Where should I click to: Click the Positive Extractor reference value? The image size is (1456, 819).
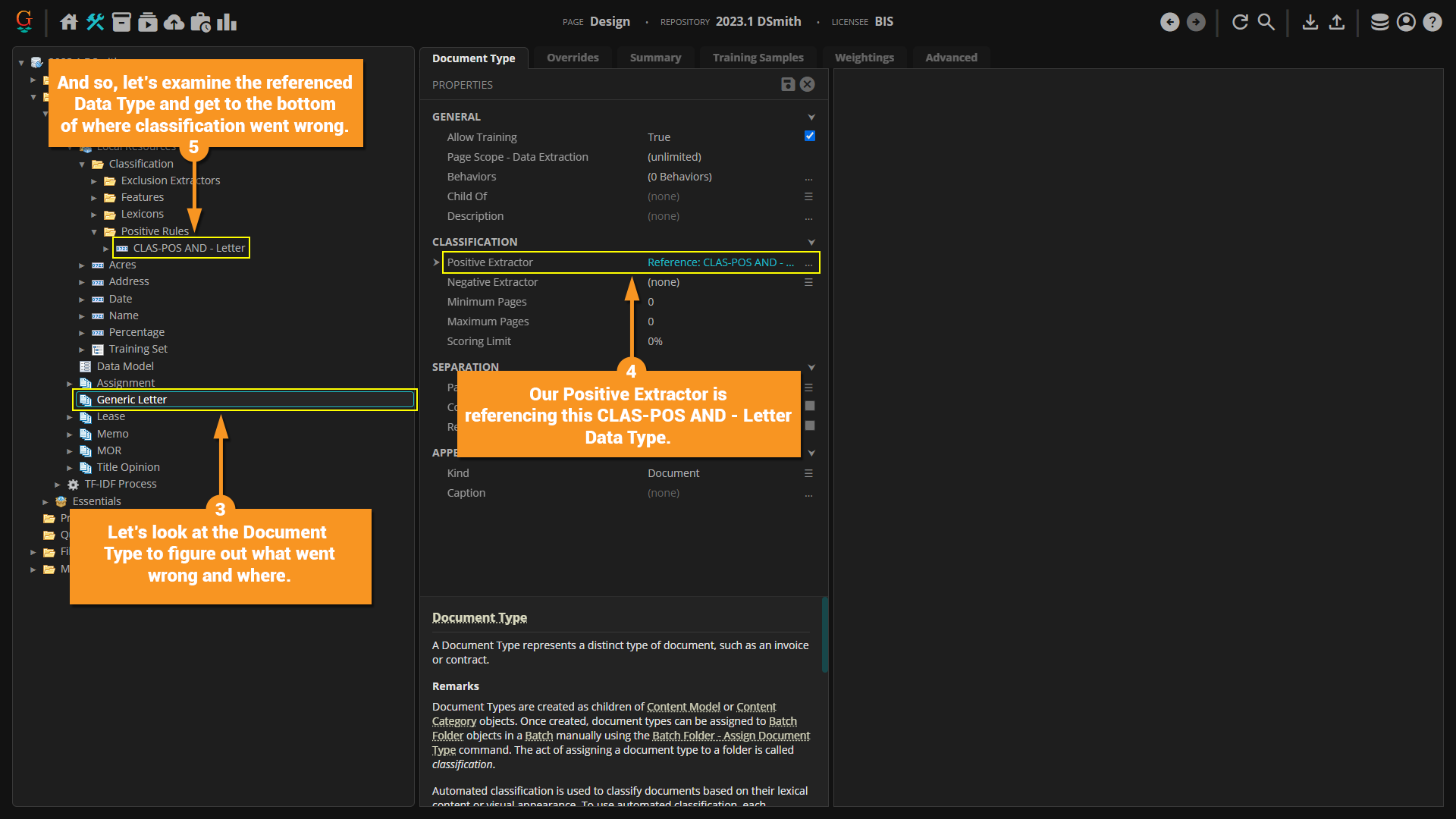click(720, 262)
